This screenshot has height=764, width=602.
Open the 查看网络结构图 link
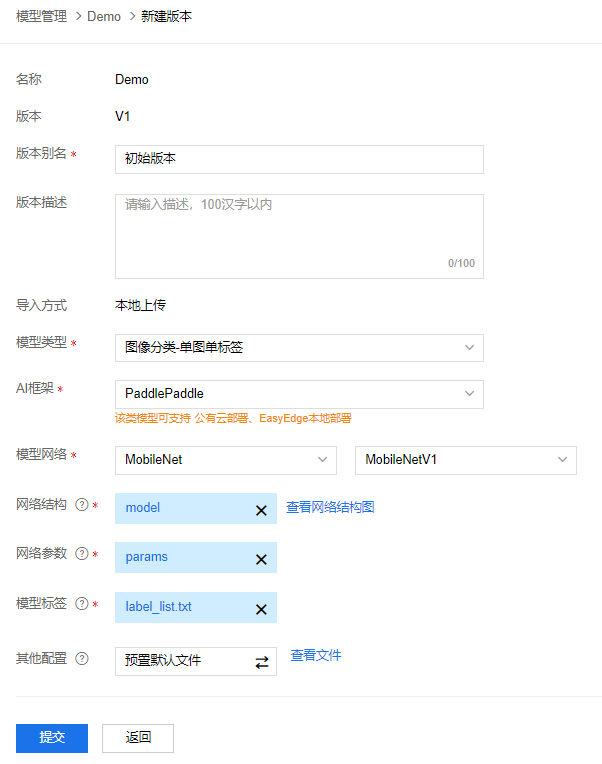pos(330,507)
